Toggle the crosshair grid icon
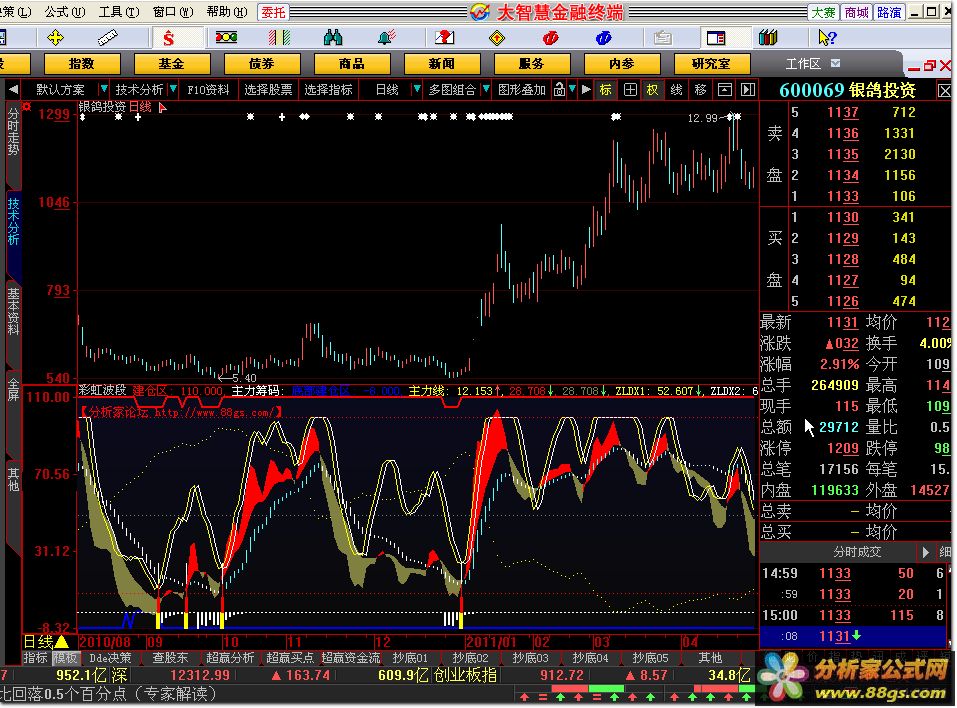957x708 pixels. tap(630, 90)
